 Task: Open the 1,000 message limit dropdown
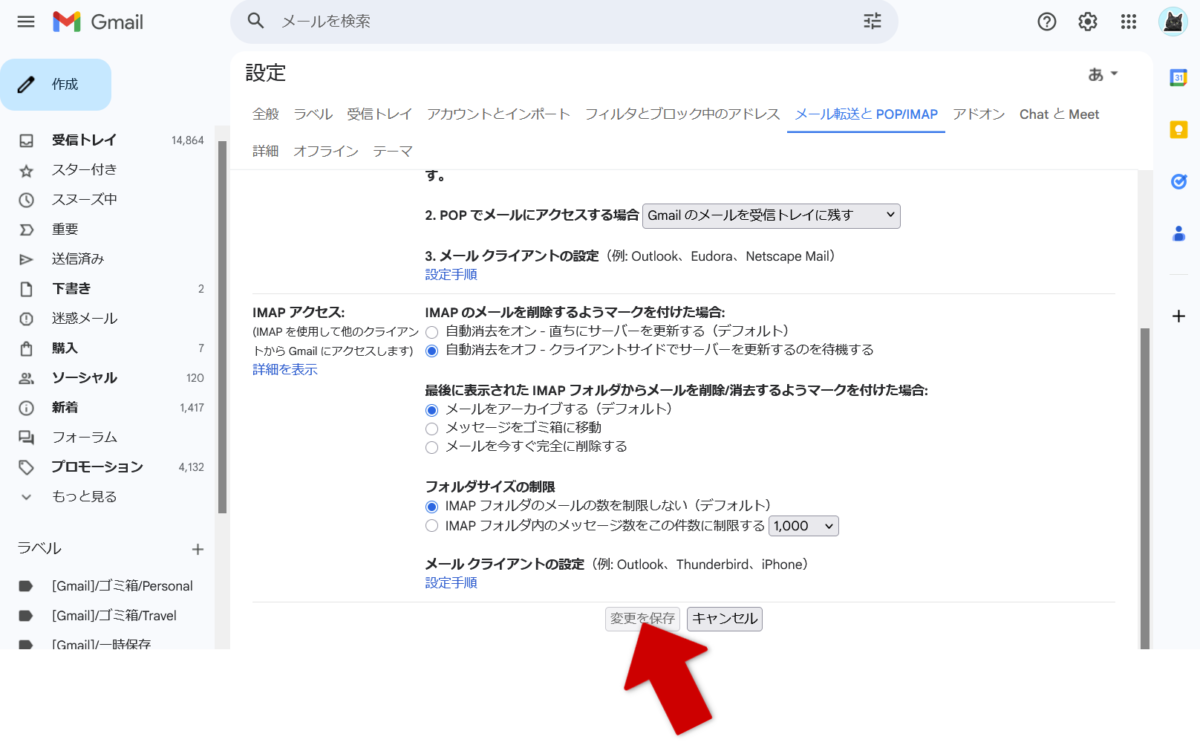coord(804,526)
